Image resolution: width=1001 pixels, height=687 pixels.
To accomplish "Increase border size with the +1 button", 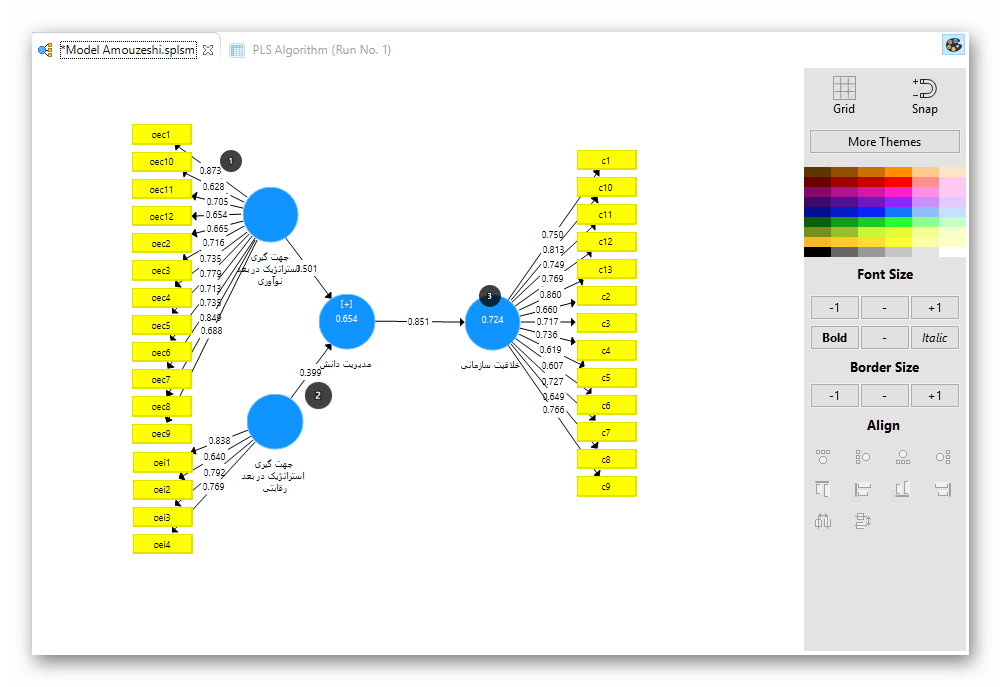I will [x=935, y=396].
